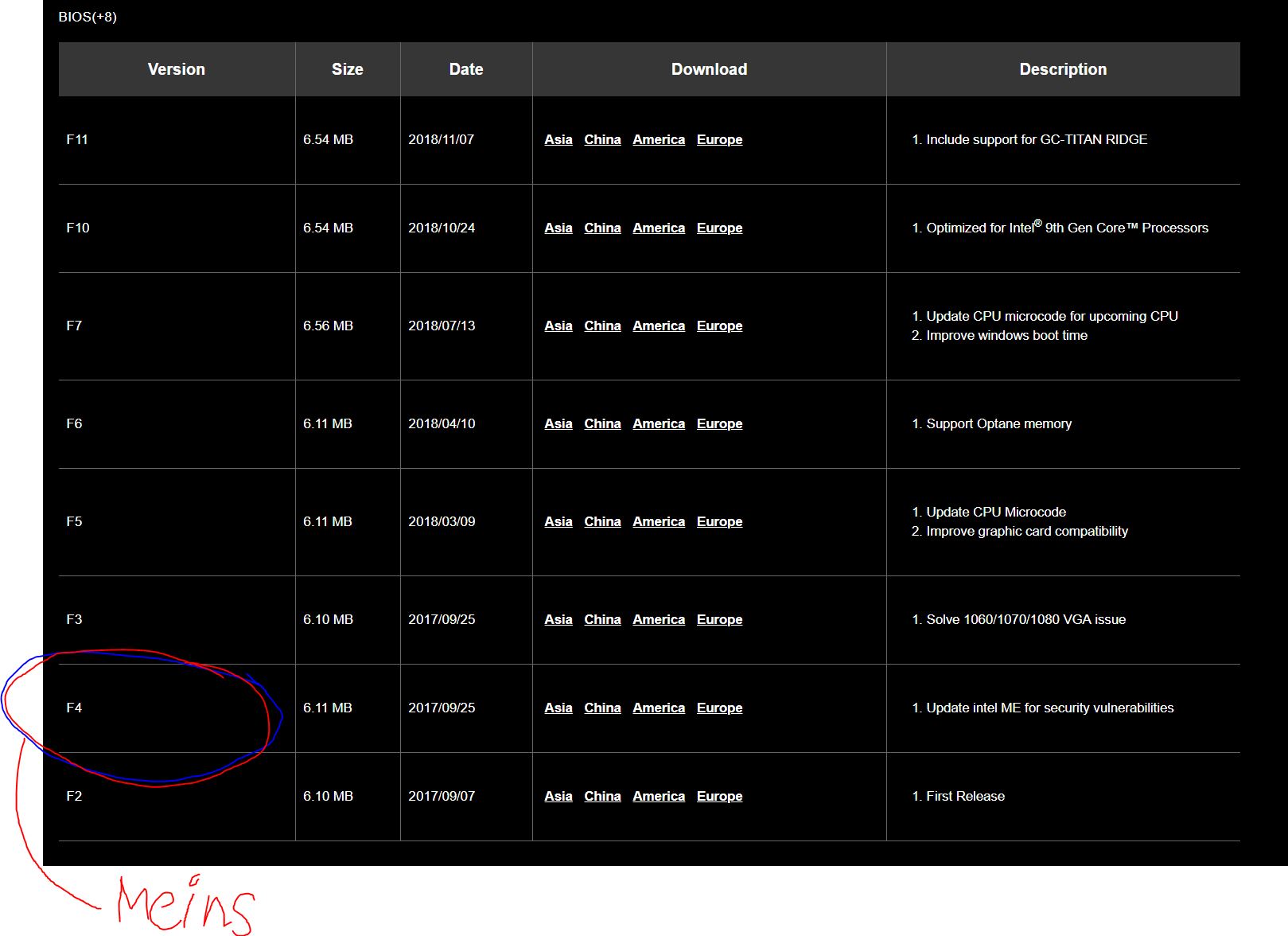
Task: Download F4 BIOS from Asia server
Action: pos(558,708)
